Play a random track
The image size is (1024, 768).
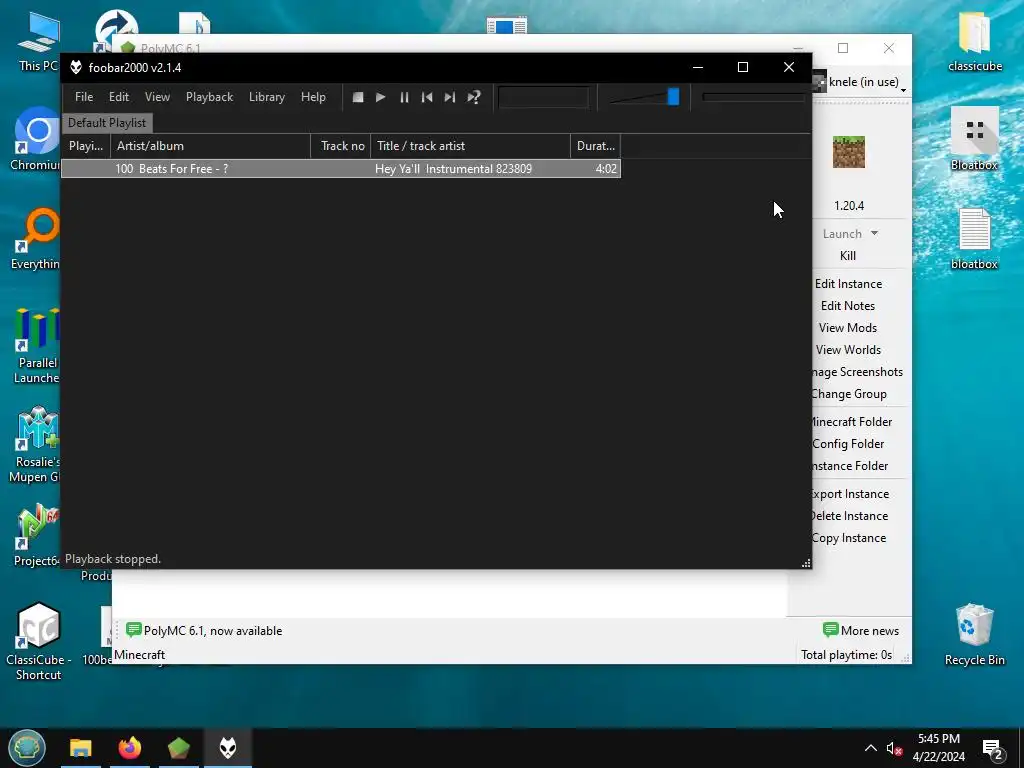473,97
